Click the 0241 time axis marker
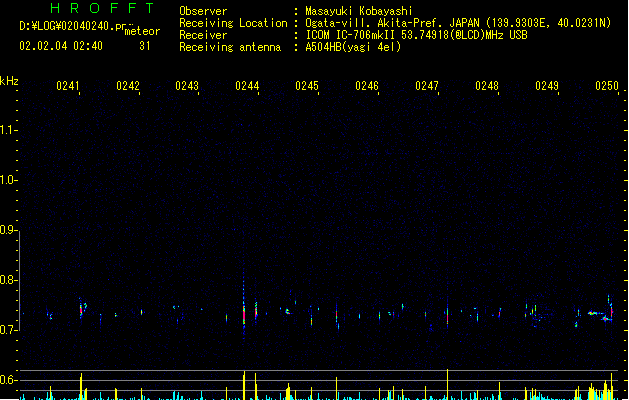This screenshot has height=400, width=629. tap(68, 86)
